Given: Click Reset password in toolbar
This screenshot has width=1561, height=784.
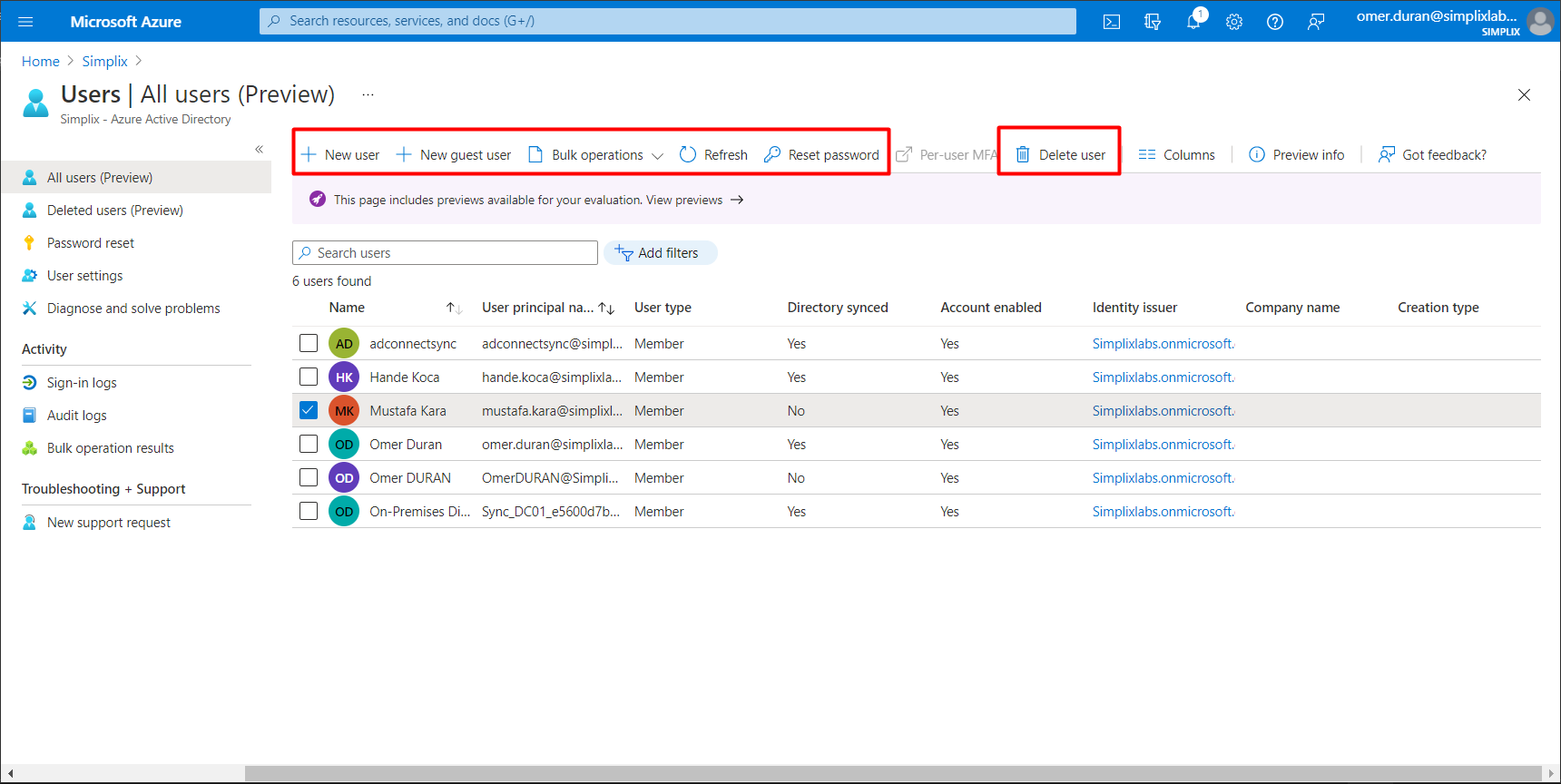Looking at the screenshot, I should pos(822,155).
